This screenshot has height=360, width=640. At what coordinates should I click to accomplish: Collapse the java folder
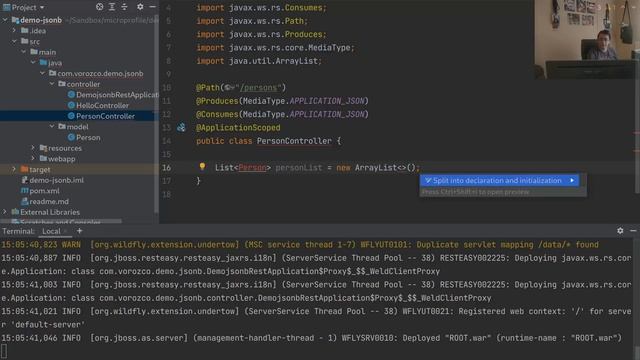33,62
